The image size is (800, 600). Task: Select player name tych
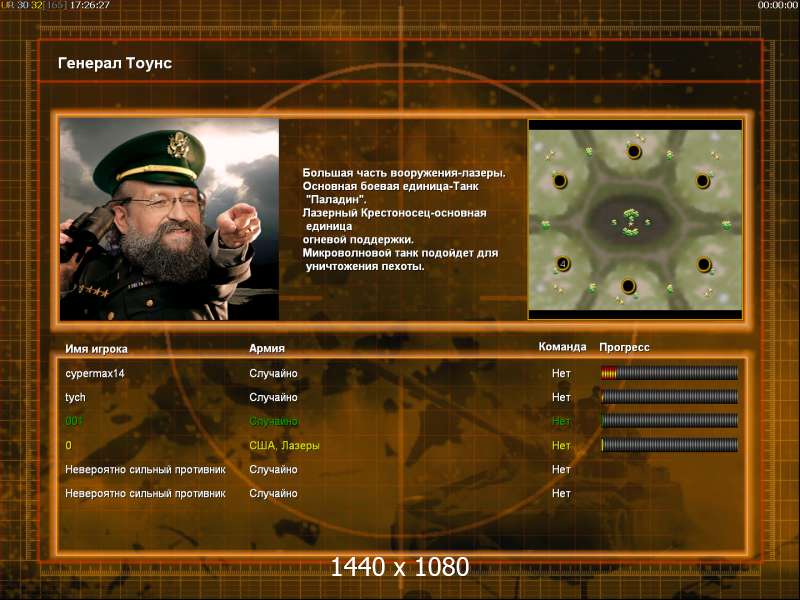tap(76, 397)
